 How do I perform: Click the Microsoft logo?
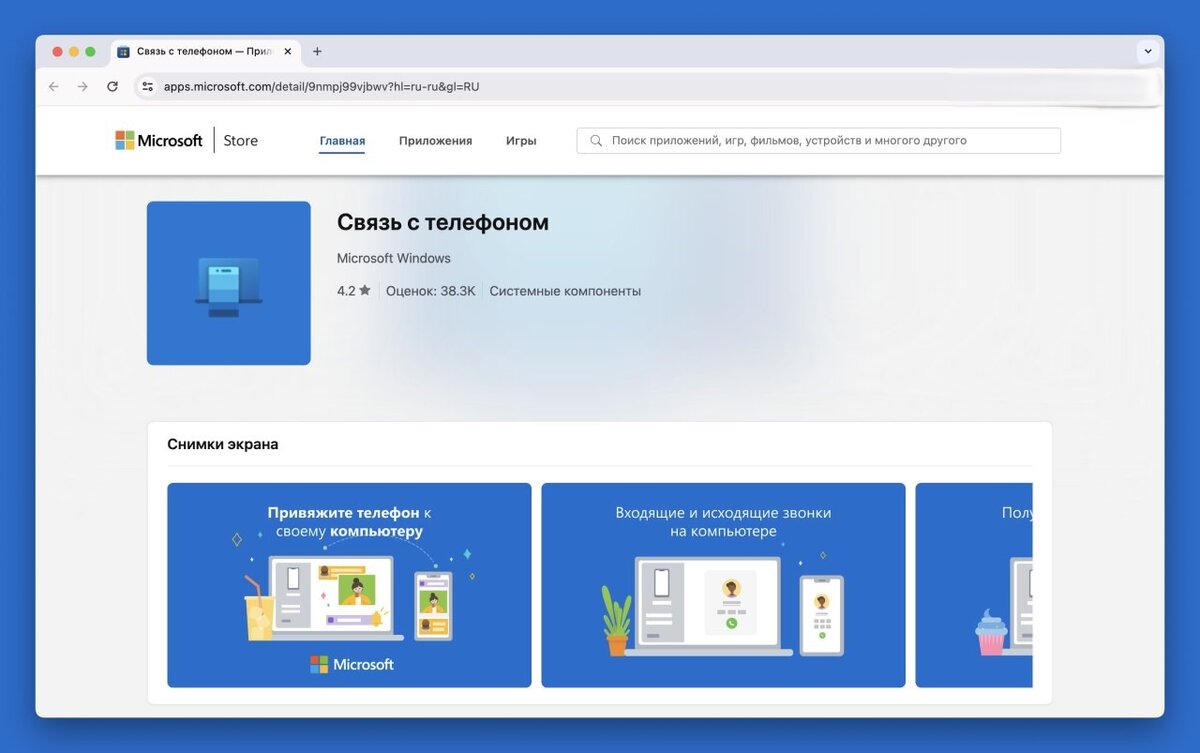(x=159, y=141)
